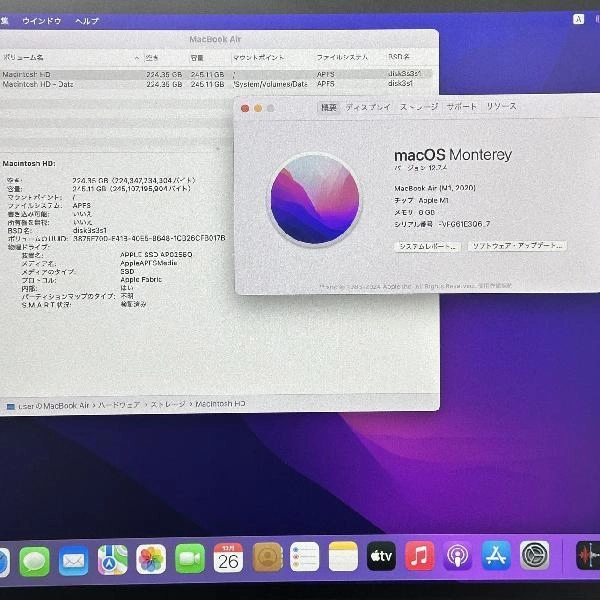Close the About This Mac window
The width and height of the screenshot is (600, 600).
(245, 109)
